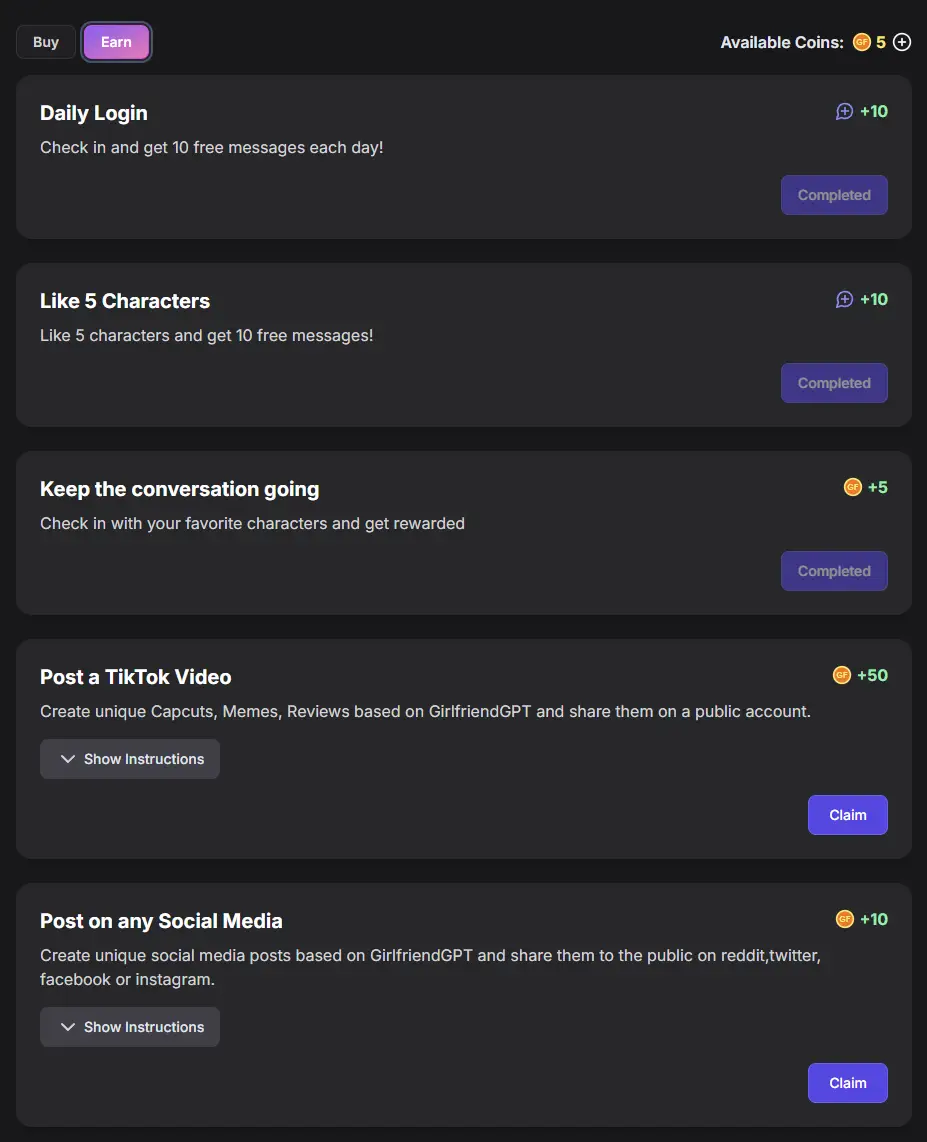927x1142 pixels.
Task: Click the gold coin icon in Available Coins
Action: (x=861, y=42)
